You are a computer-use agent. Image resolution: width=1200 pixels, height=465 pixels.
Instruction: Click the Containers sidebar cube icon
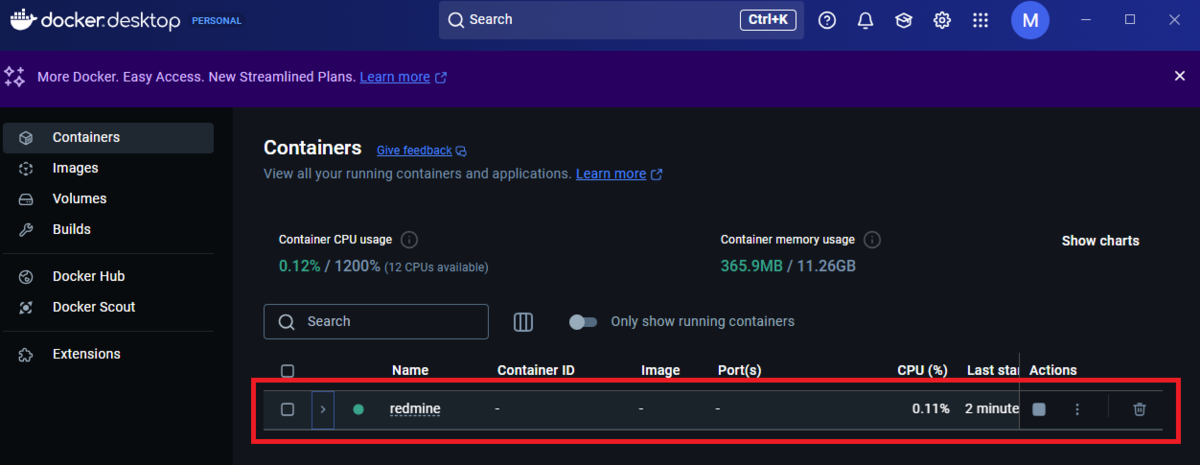(27, 138)
